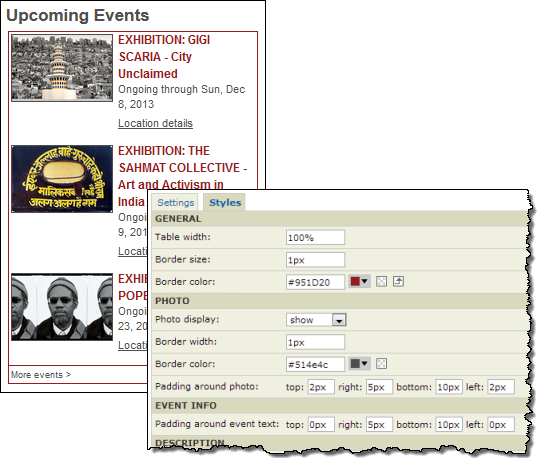
Task: Edit the #951D20 border color field
Action: click(x=315, y=282)
